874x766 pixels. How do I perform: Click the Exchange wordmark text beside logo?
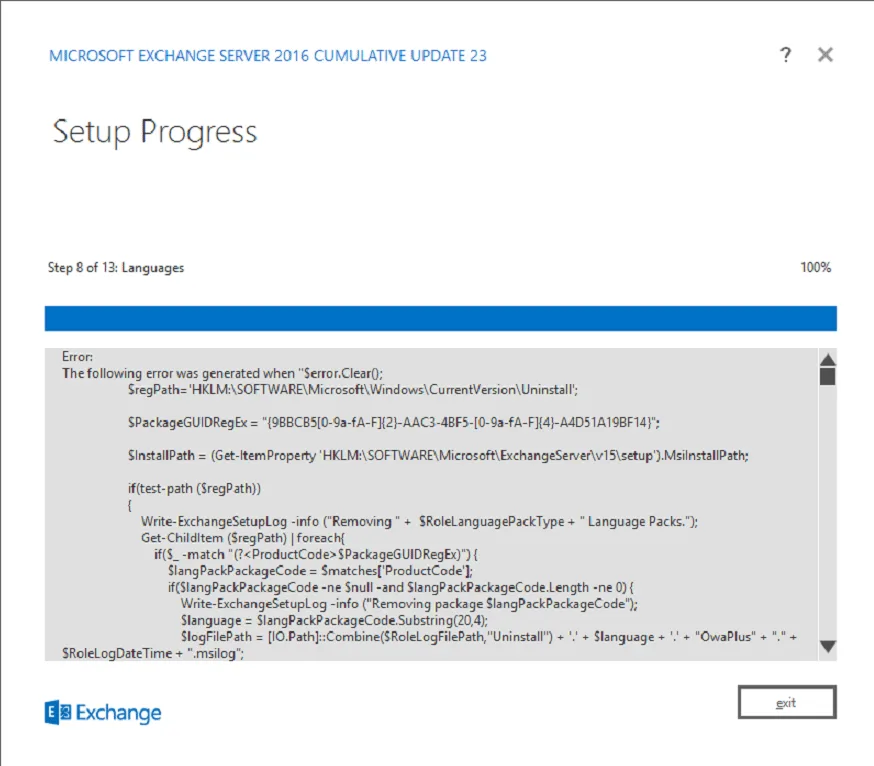pyautogui.click(x=120, y=713)
